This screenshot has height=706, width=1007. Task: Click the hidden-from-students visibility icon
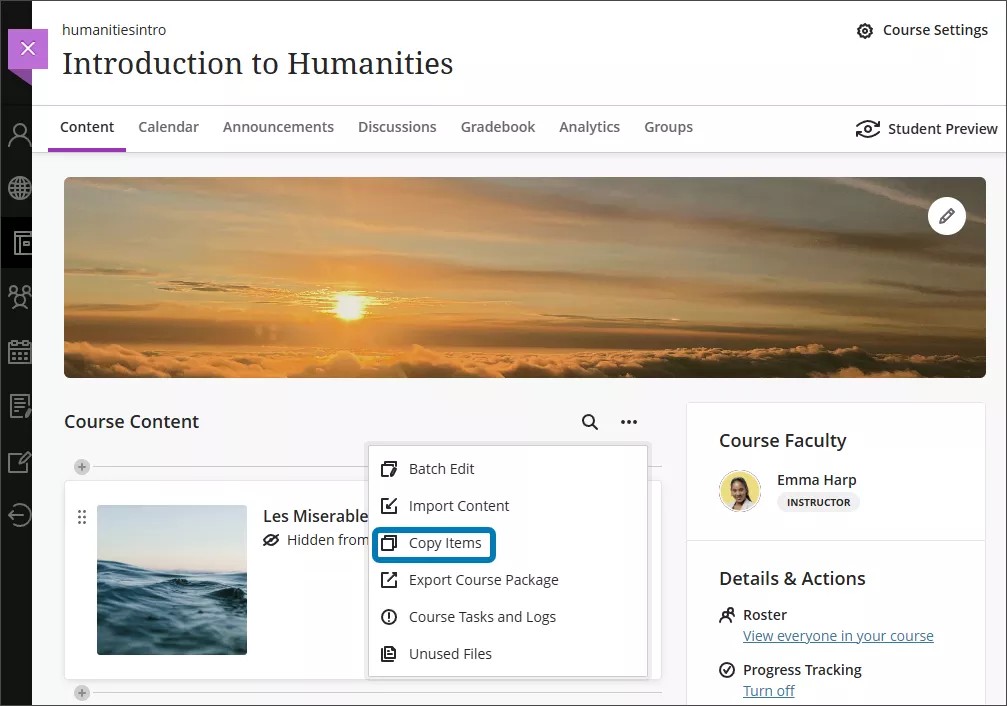tap(270, 539)
